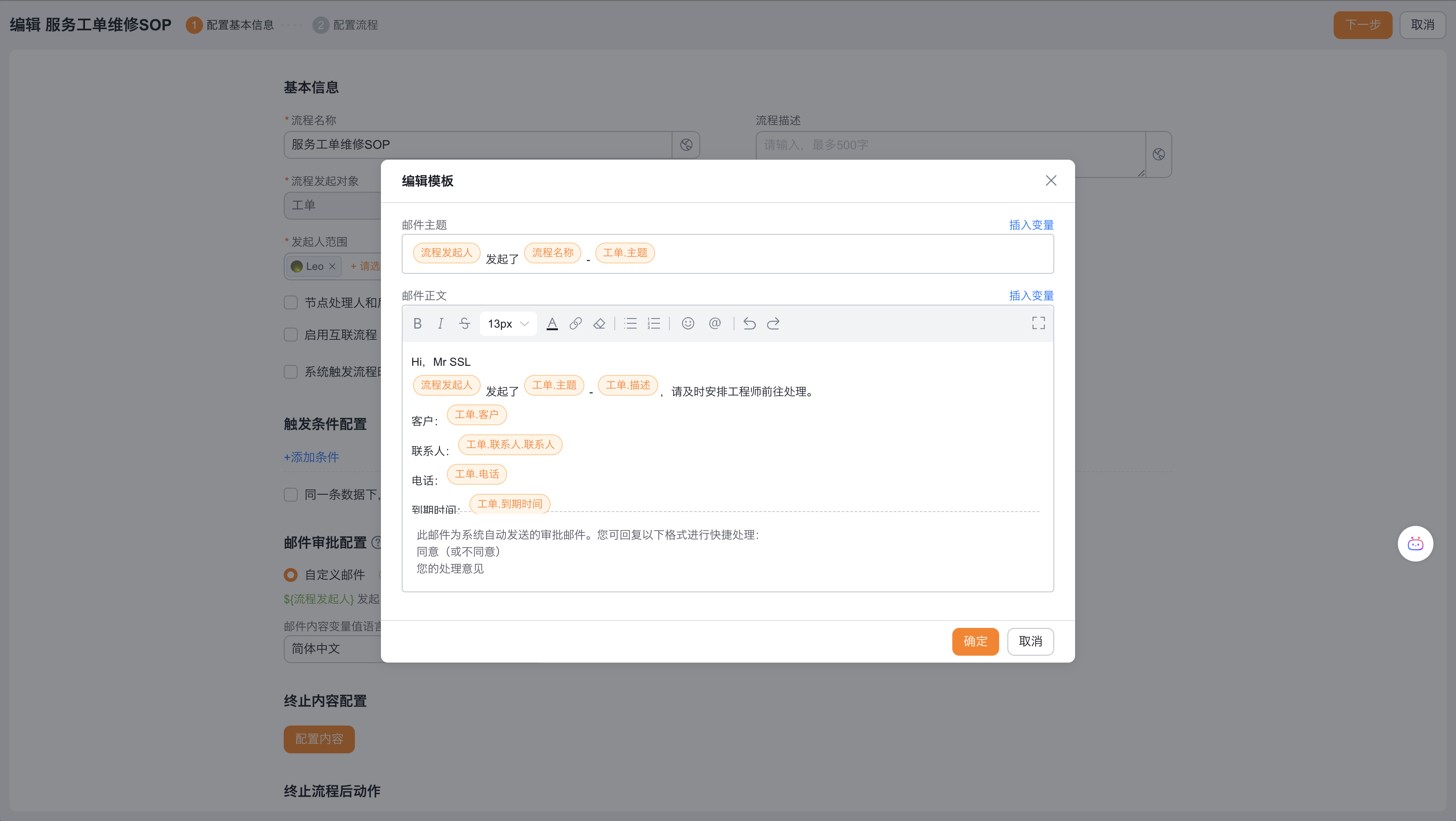Viewport: 1456px width, 821px height.
Task: Expand editor to fullscreen mode
Action: [1038, 323]
